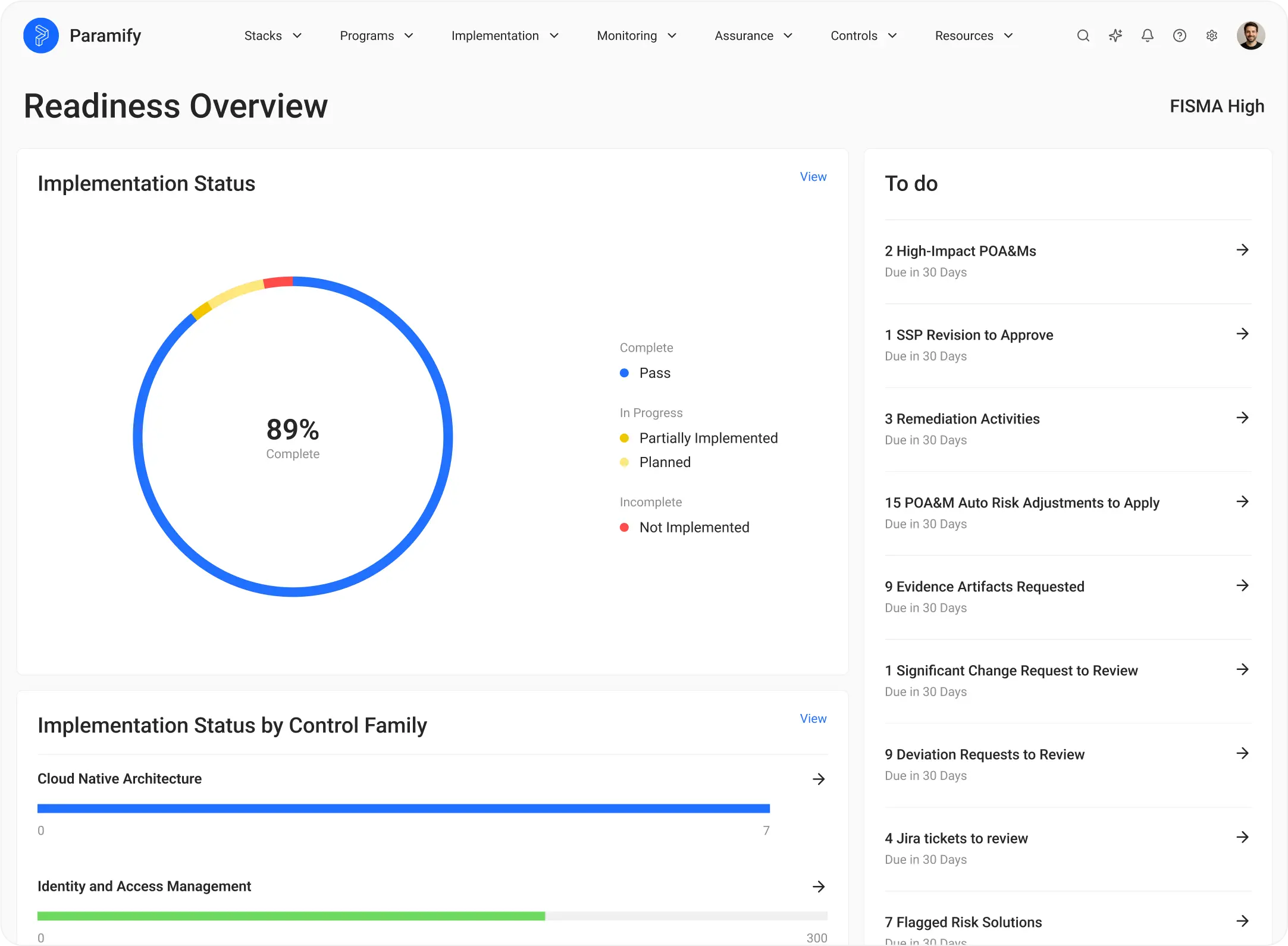Open the Monitoring menu label
1288x946 pixels.
tap(627, 36)
